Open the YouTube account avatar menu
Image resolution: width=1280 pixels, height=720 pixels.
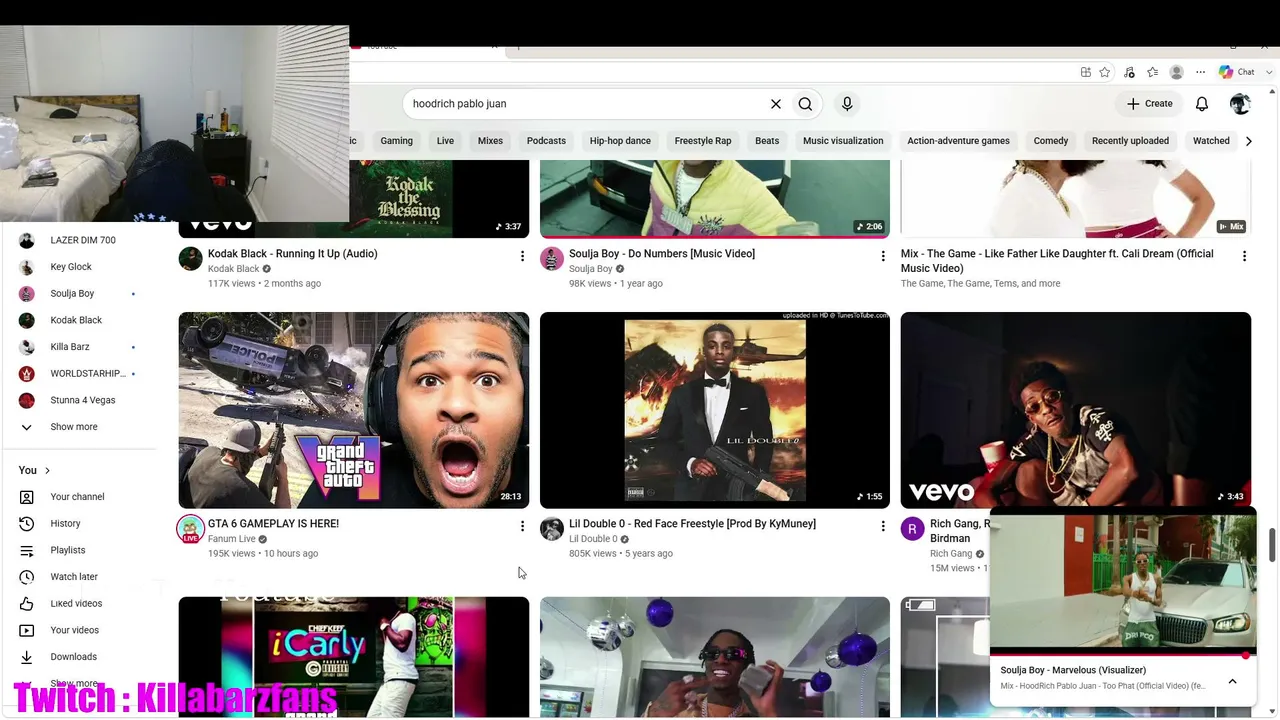1240,104
